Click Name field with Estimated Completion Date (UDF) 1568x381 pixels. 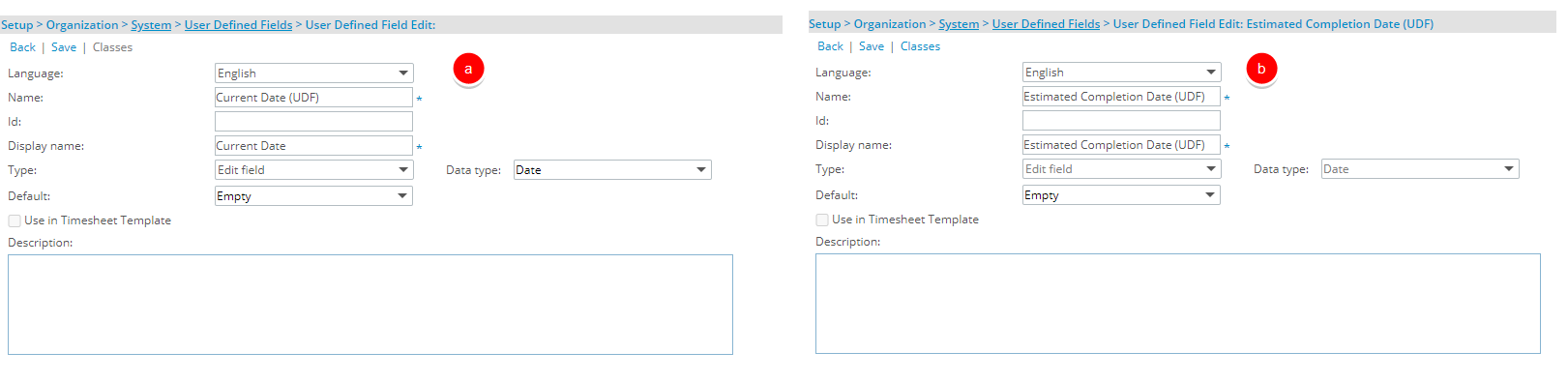point(1121,97)
